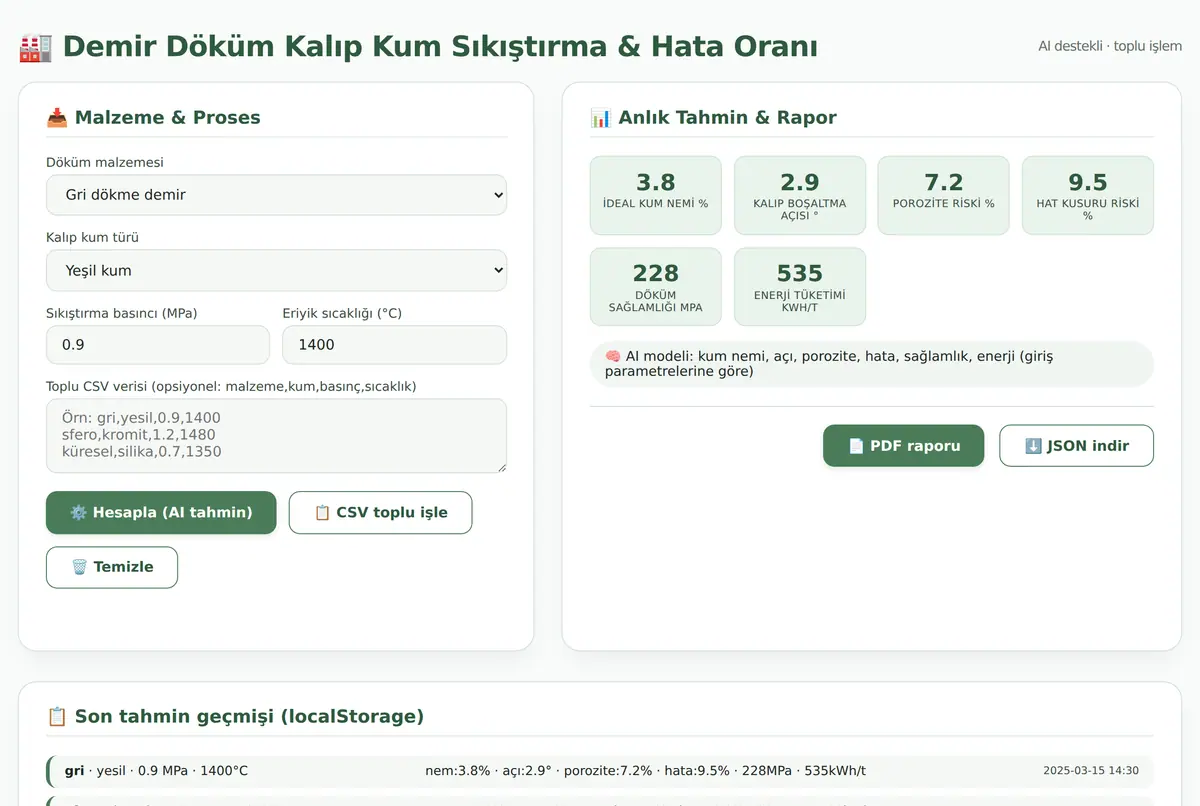Viewport: 1200px width, 806px height.
Task: Click the factory icon in the page title
Action: (35, 47)
